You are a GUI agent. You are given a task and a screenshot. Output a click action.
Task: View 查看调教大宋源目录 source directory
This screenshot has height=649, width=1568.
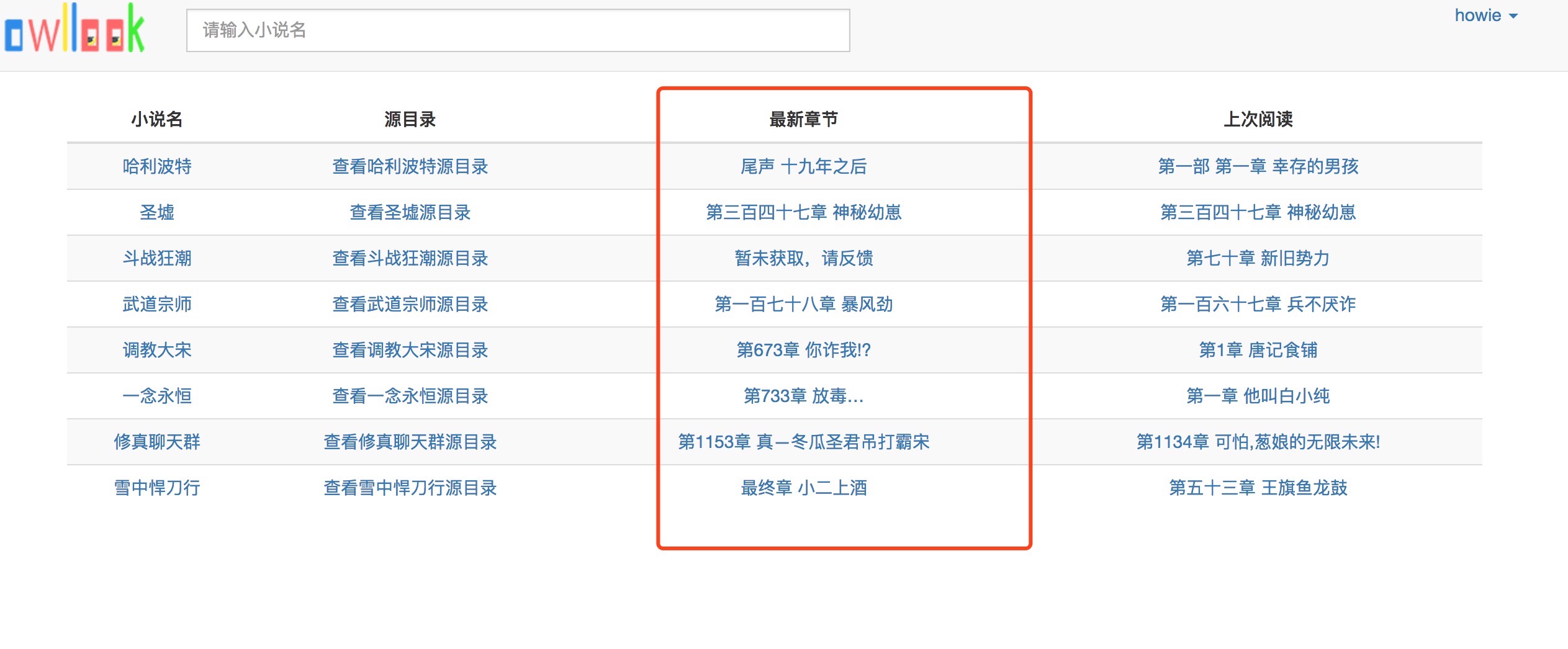coord(410,350)
